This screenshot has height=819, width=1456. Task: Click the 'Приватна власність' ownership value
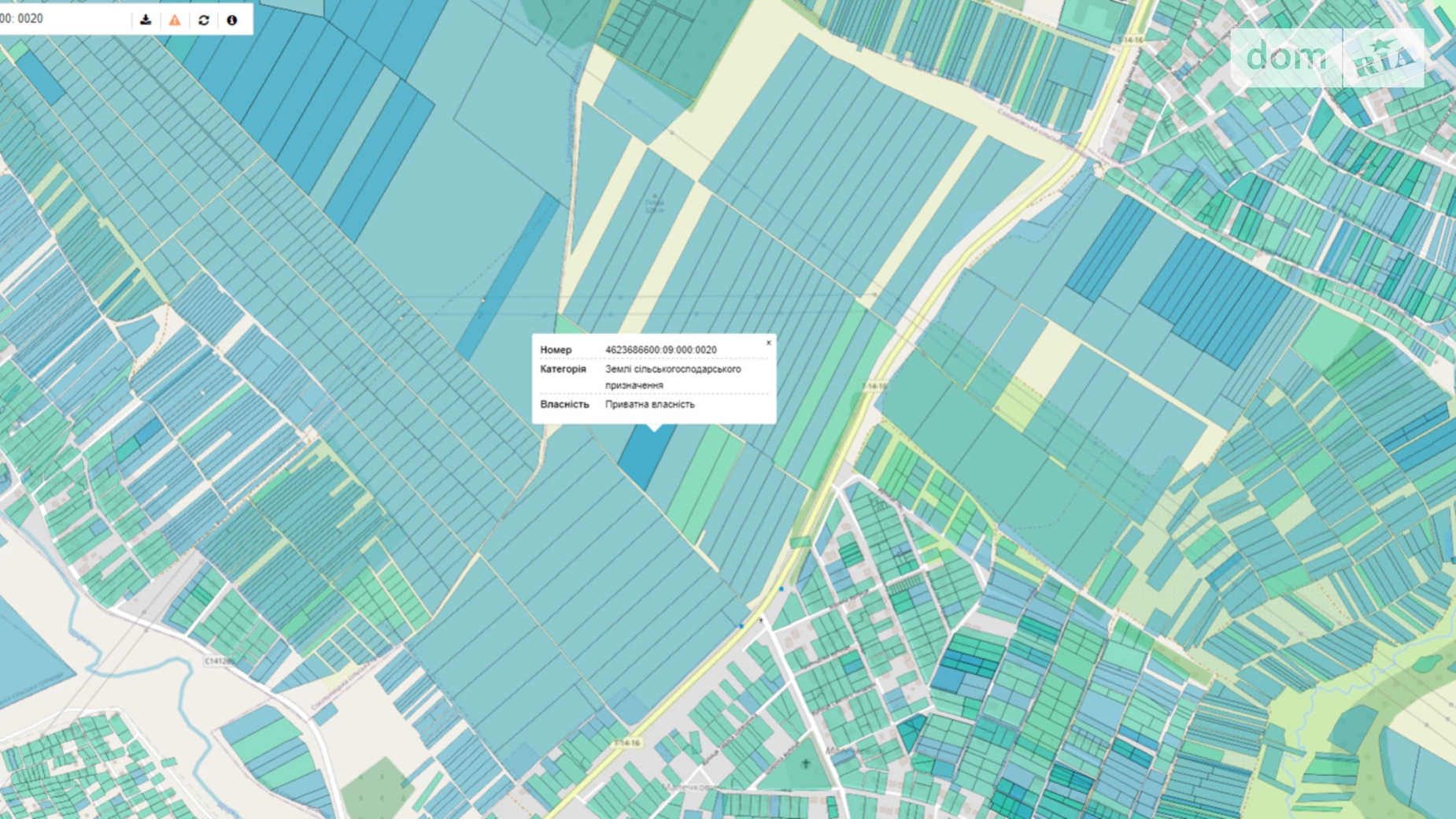coord(649,404)
